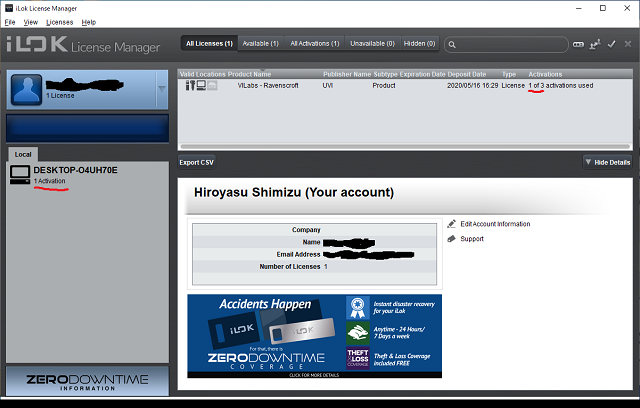Screen dimensions: 640x408
Task: Sort by the Subtype column header
Action: pos(385,74)
